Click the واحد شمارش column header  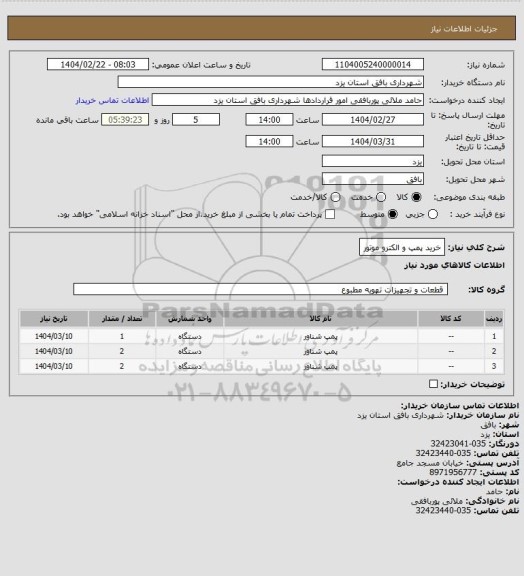click(x=190, y=319)
